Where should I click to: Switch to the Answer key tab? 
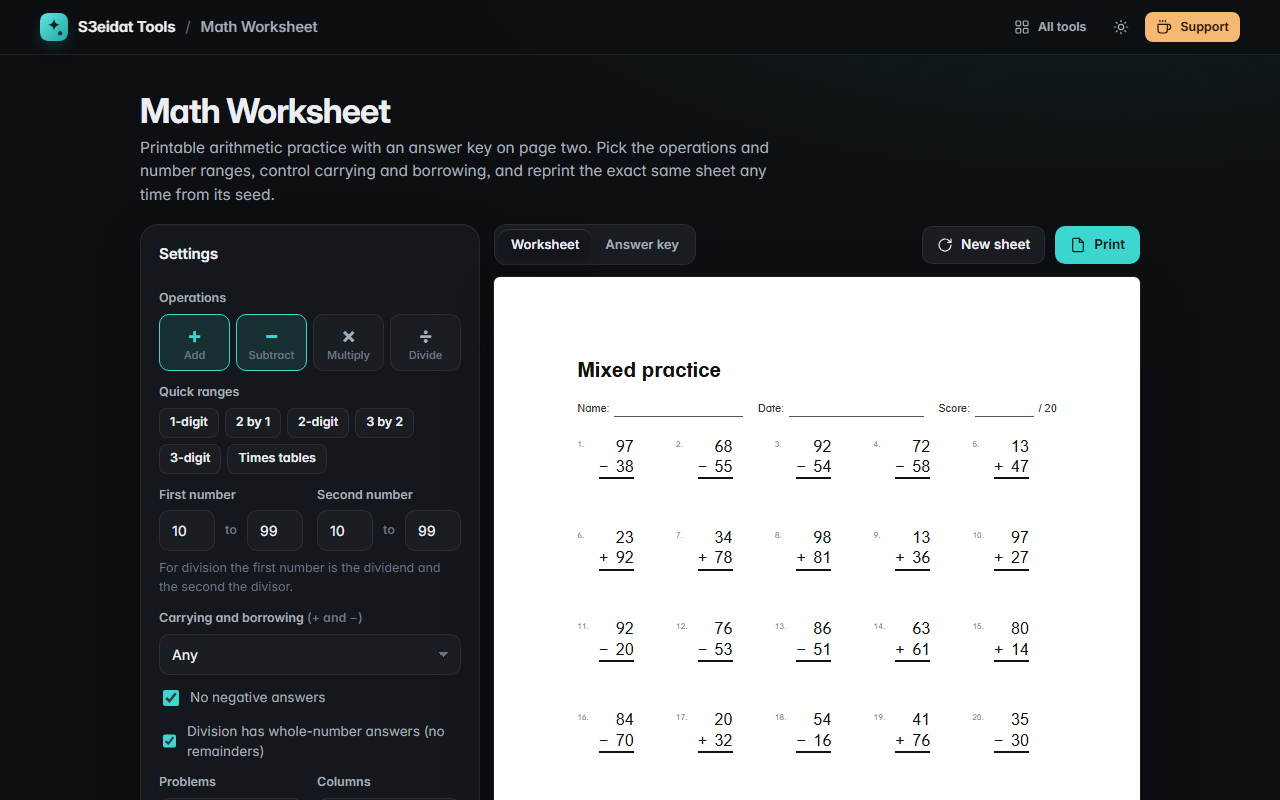[642, 245]
